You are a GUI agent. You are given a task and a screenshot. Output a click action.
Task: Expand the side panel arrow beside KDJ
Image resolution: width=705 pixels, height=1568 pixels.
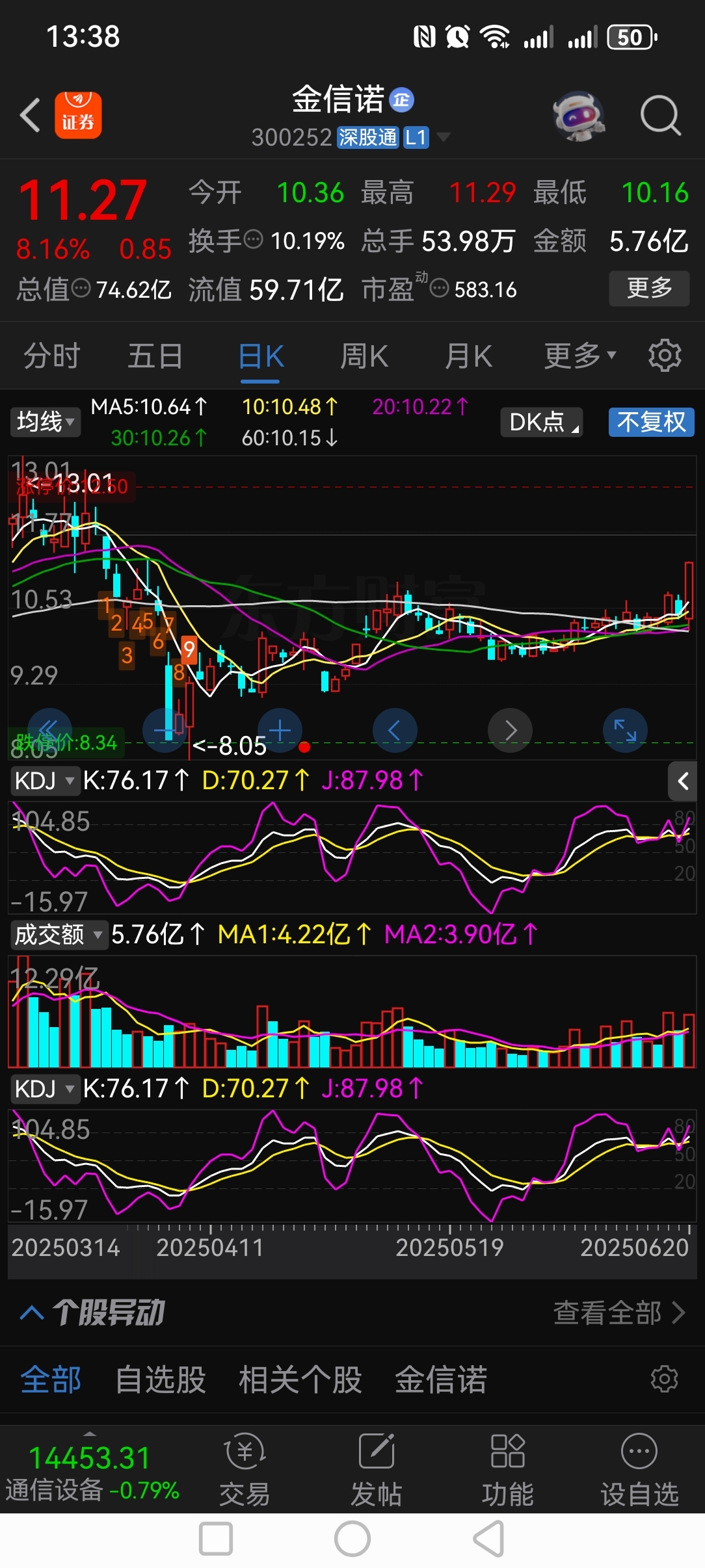point(683,781)
